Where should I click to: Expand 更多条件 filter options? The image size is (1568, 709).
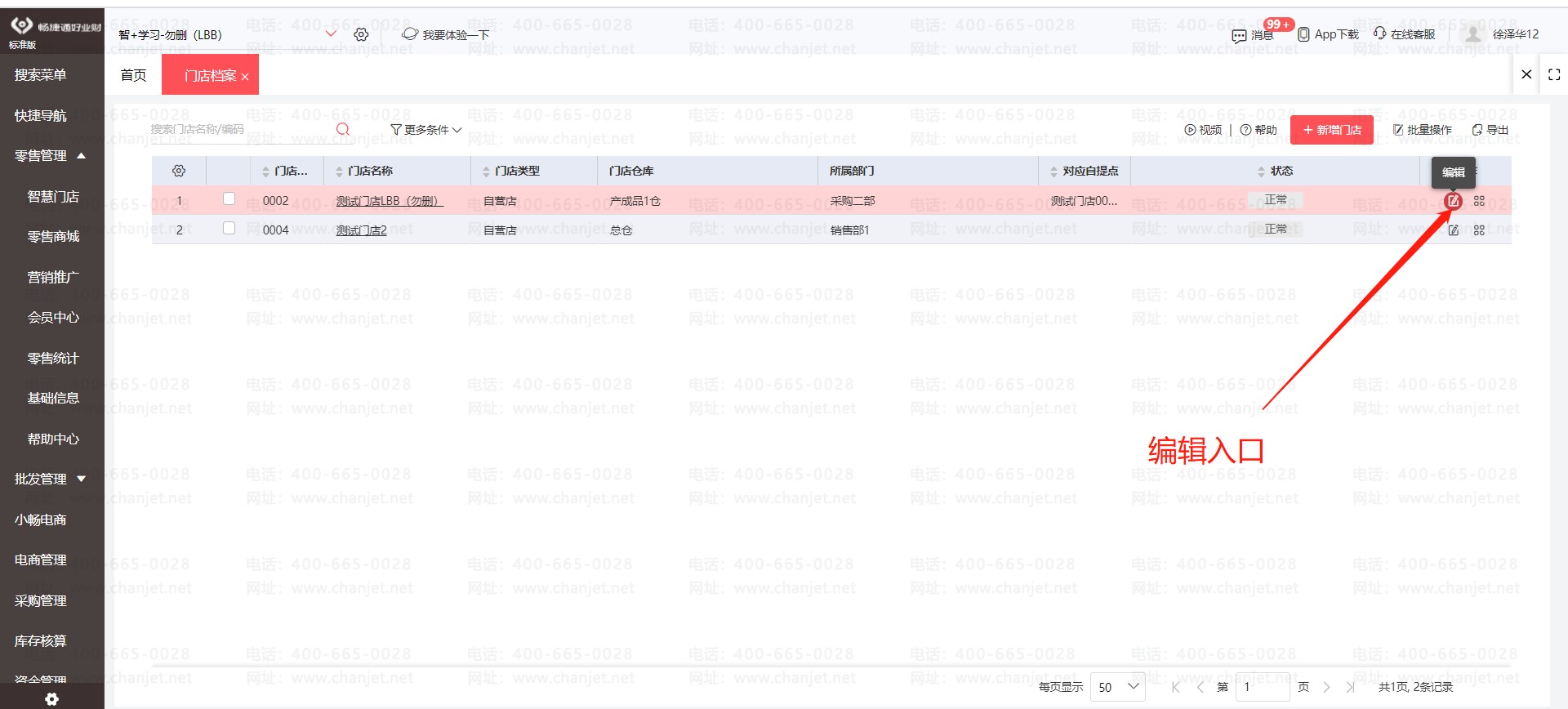pos(426,130)
